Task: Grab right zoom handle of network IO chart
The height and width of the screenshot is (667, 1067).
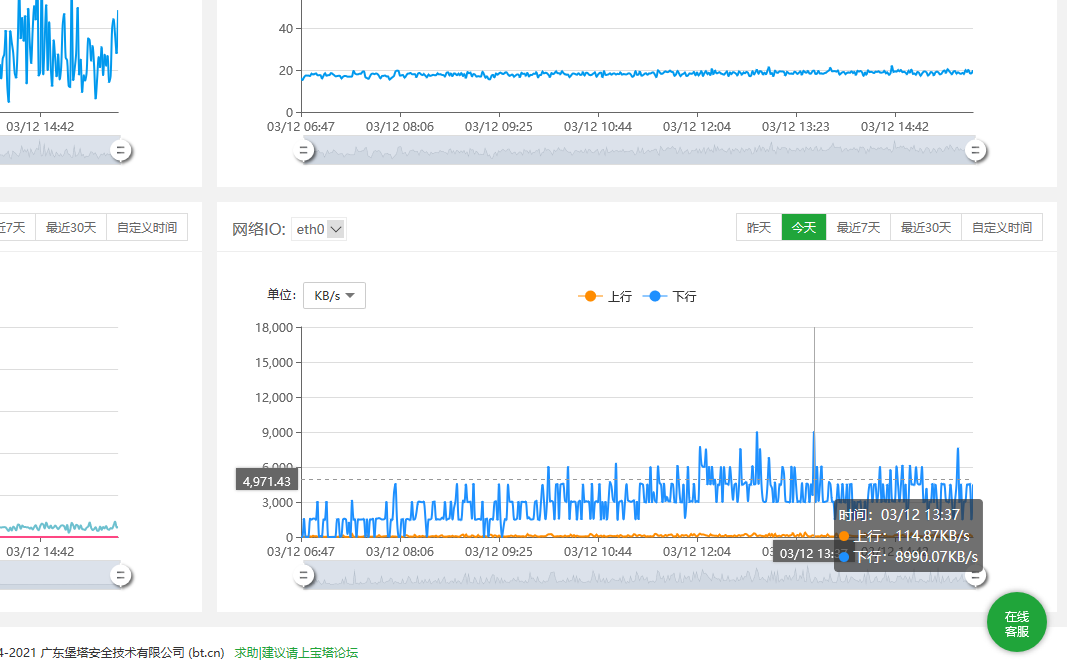Action: [x=975, y=577]
